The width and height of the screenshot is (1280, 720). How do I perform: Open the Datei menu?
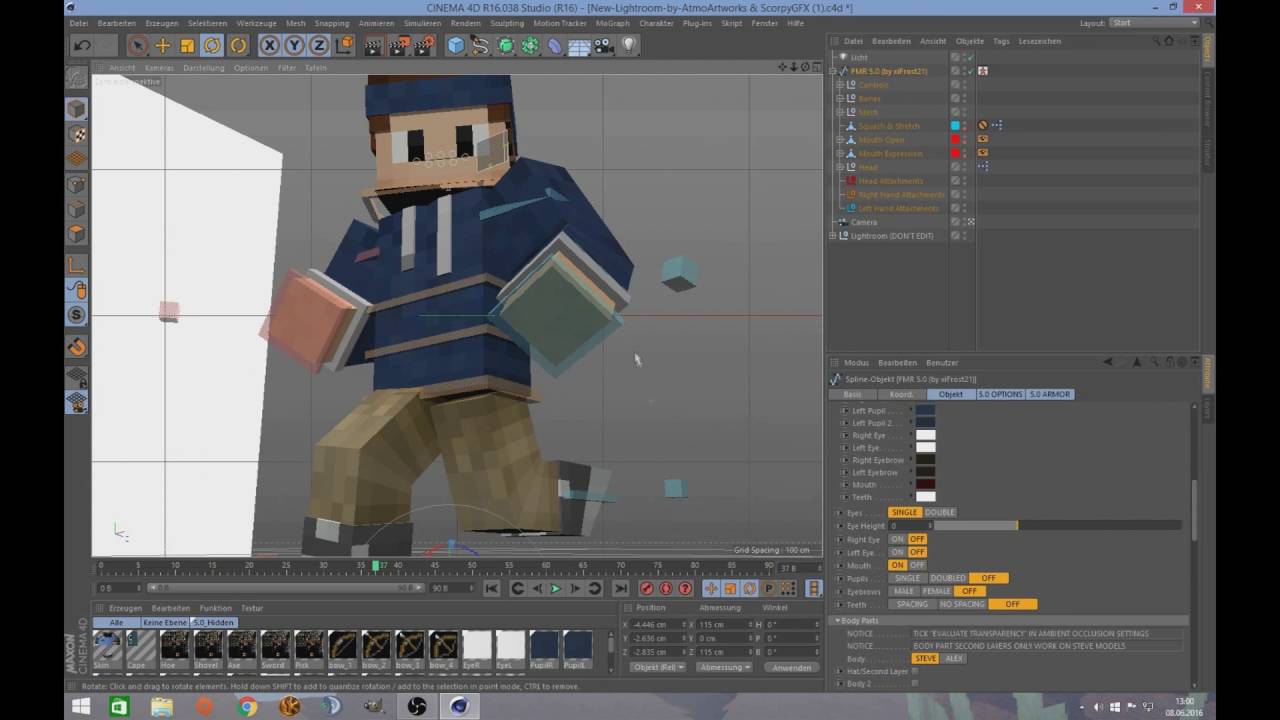point(79,23)
